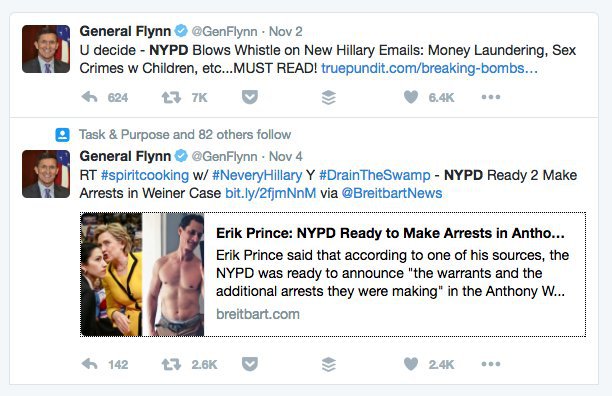Image resolution: width=612 pixels, height=396 pixels.
Task: Click General Flynn's avatar on the first tweet
Action: coord(46,49)
